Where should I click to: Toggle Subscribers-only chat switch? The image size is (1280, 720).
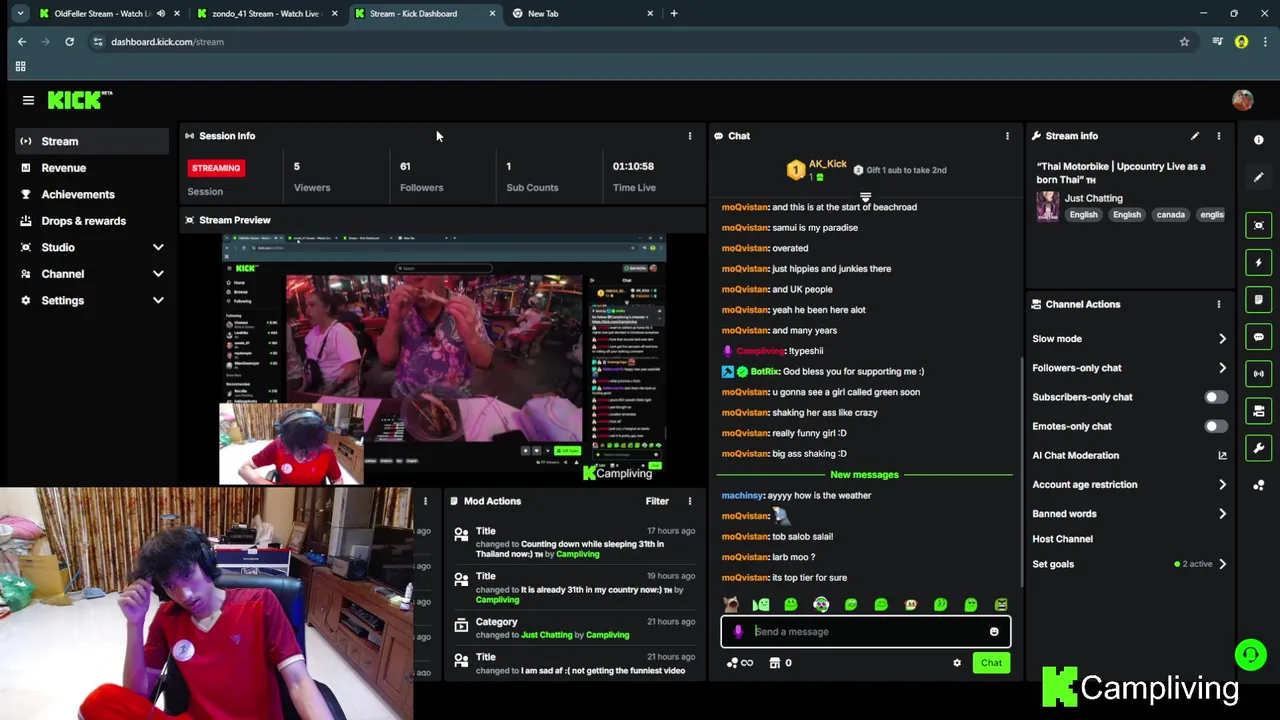pos(1215,397)
